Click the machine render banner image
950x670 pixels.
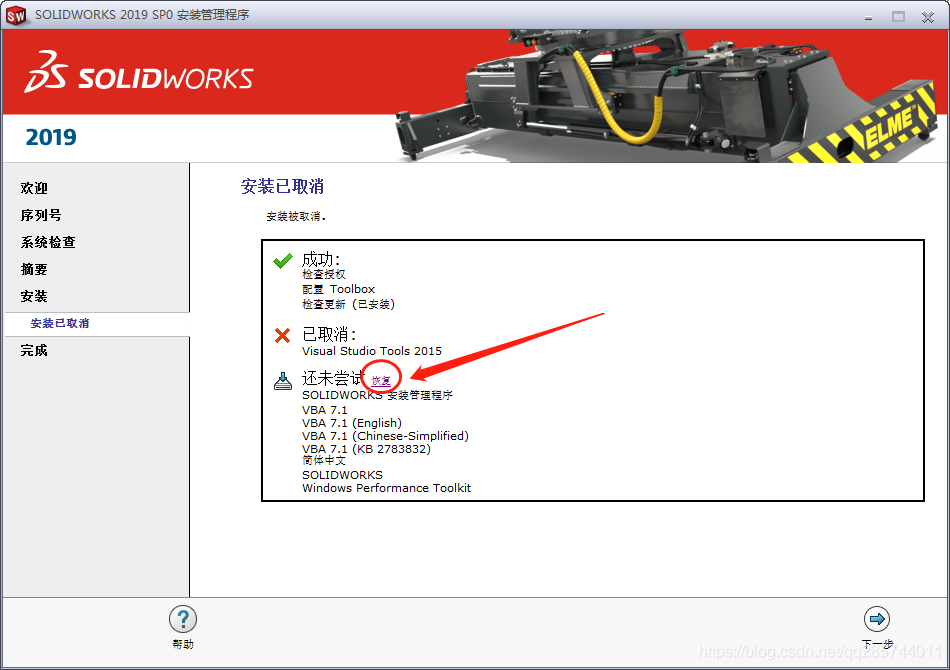coord(665,96)
